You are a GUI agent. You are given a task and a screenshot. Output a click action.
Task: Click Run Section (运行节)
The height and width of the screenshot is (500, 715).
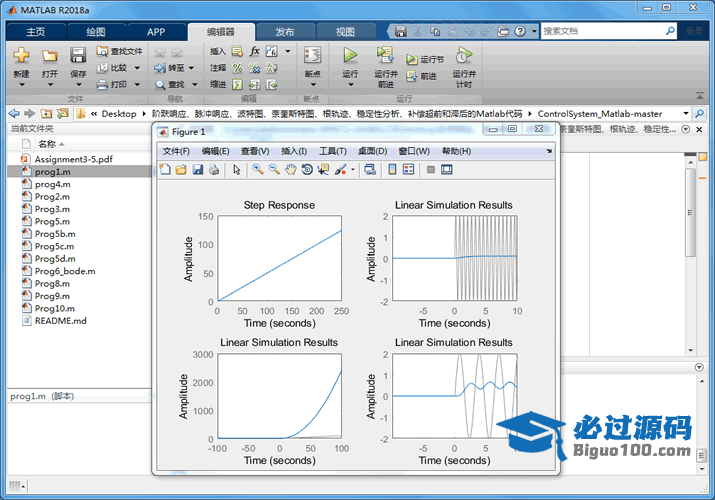tap(425, 59)
